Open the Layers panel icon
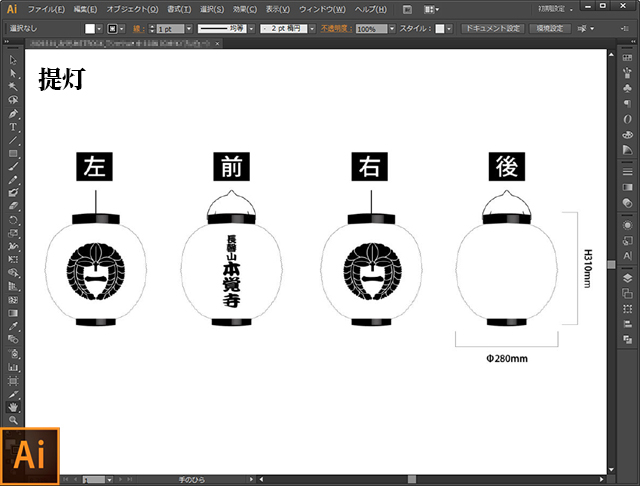Screen dimensions: 640x486 point(627,278)
